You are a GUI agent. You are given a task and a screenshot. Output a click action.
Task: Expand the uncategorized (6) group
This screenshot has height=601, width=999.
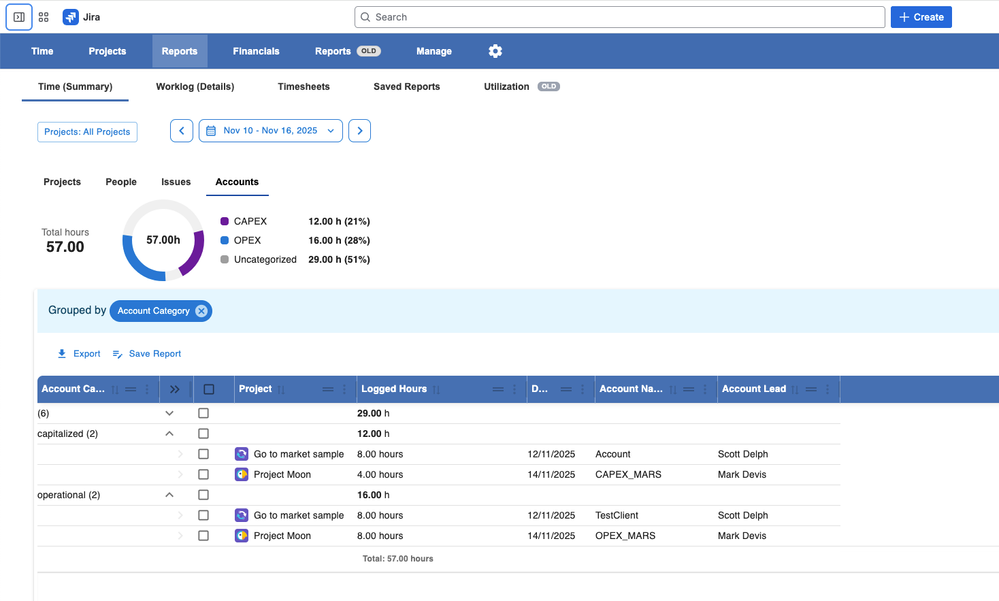click(169, 413)
